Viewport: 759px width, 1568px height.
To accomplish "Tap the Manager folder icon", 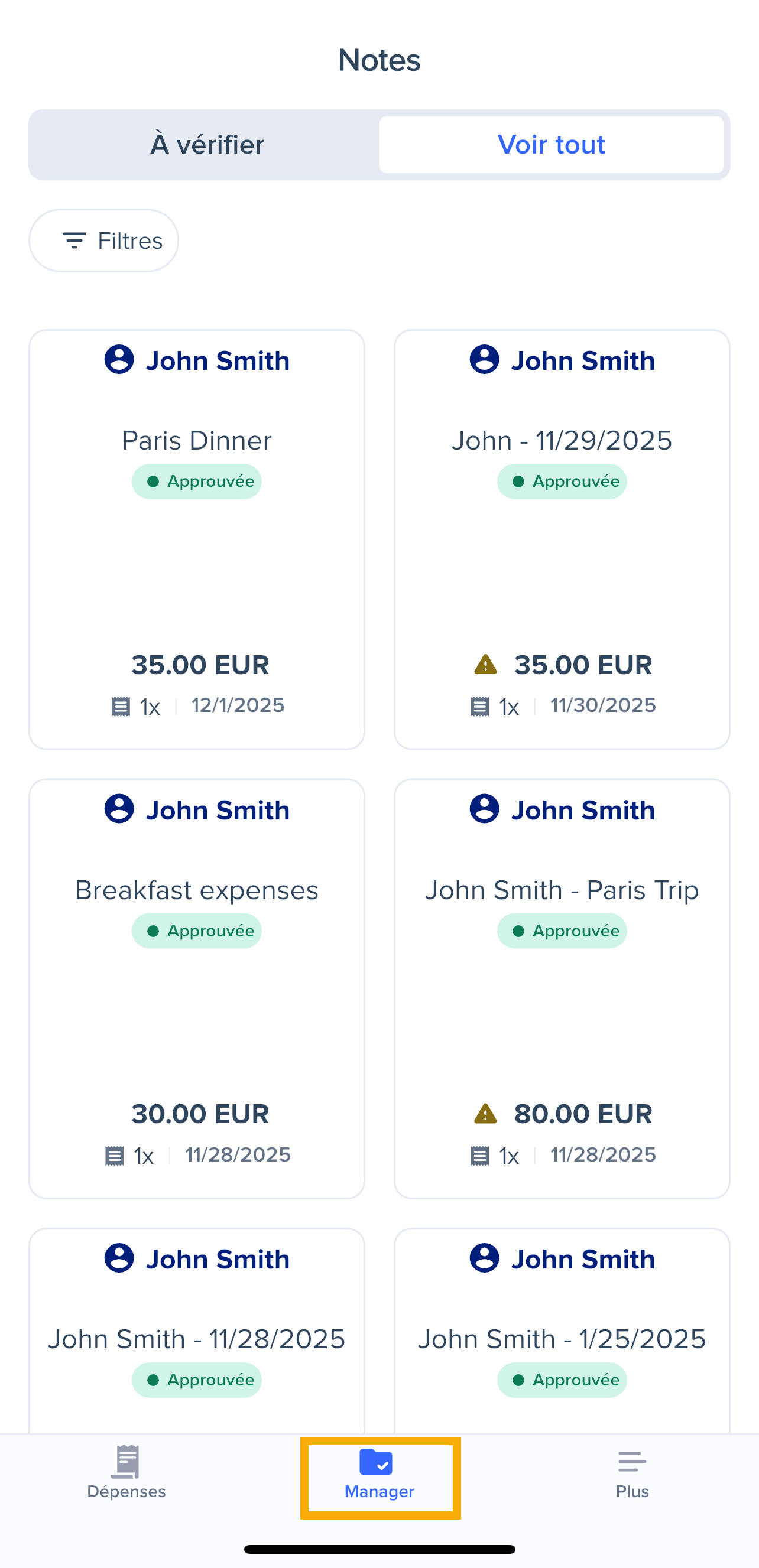I will pos(376,1462).
